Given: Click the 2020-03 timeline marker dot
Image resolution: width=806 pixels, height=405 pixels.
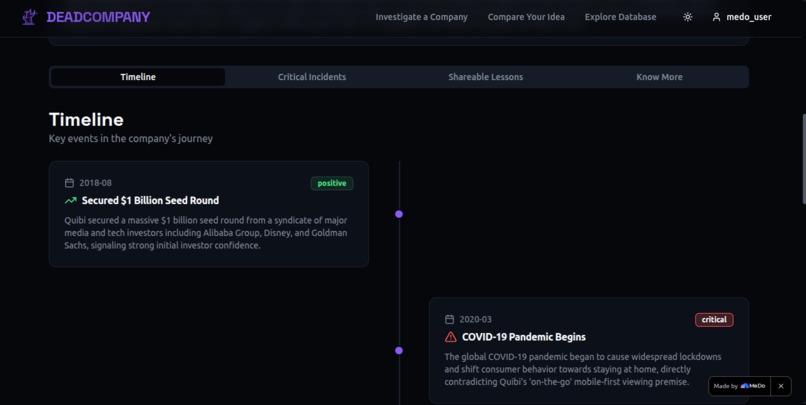Looking at the screenshot, I should [399, 351].
